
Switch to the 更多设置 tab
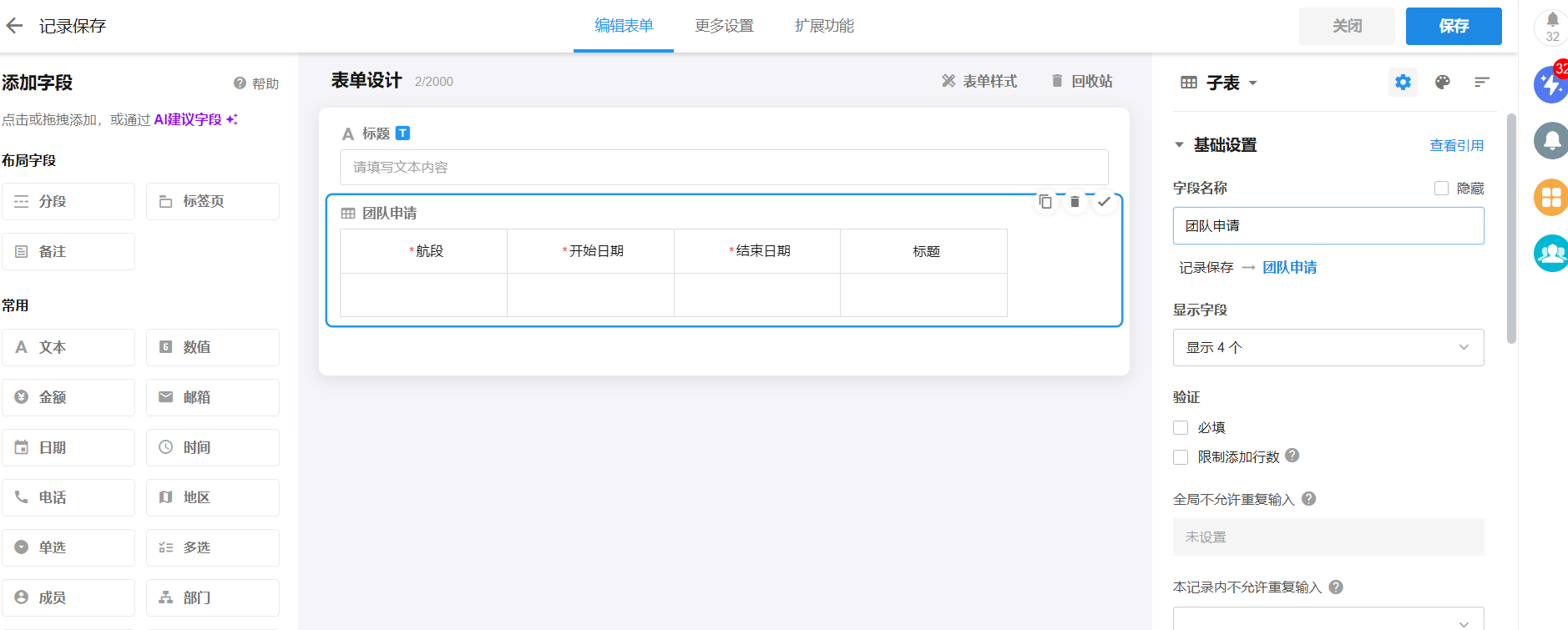tap(724, 26)
